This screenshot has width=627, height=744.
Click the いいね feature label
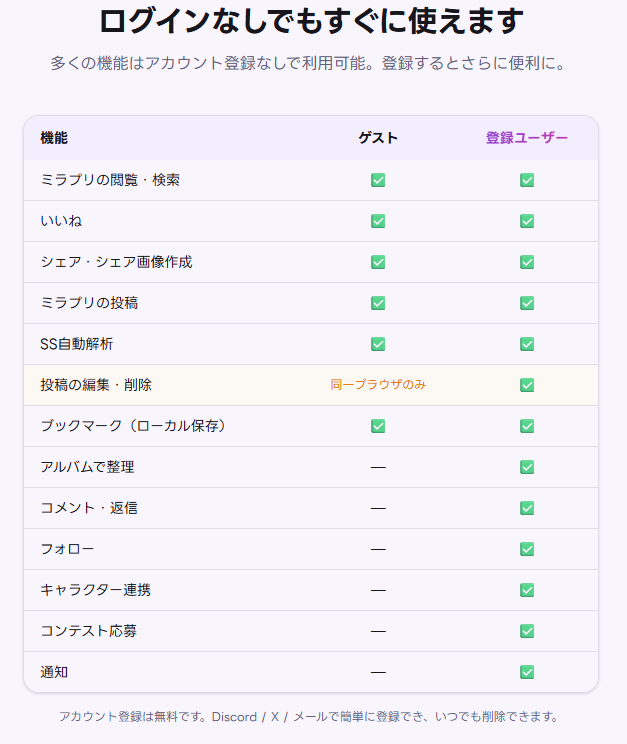(61, 221)
